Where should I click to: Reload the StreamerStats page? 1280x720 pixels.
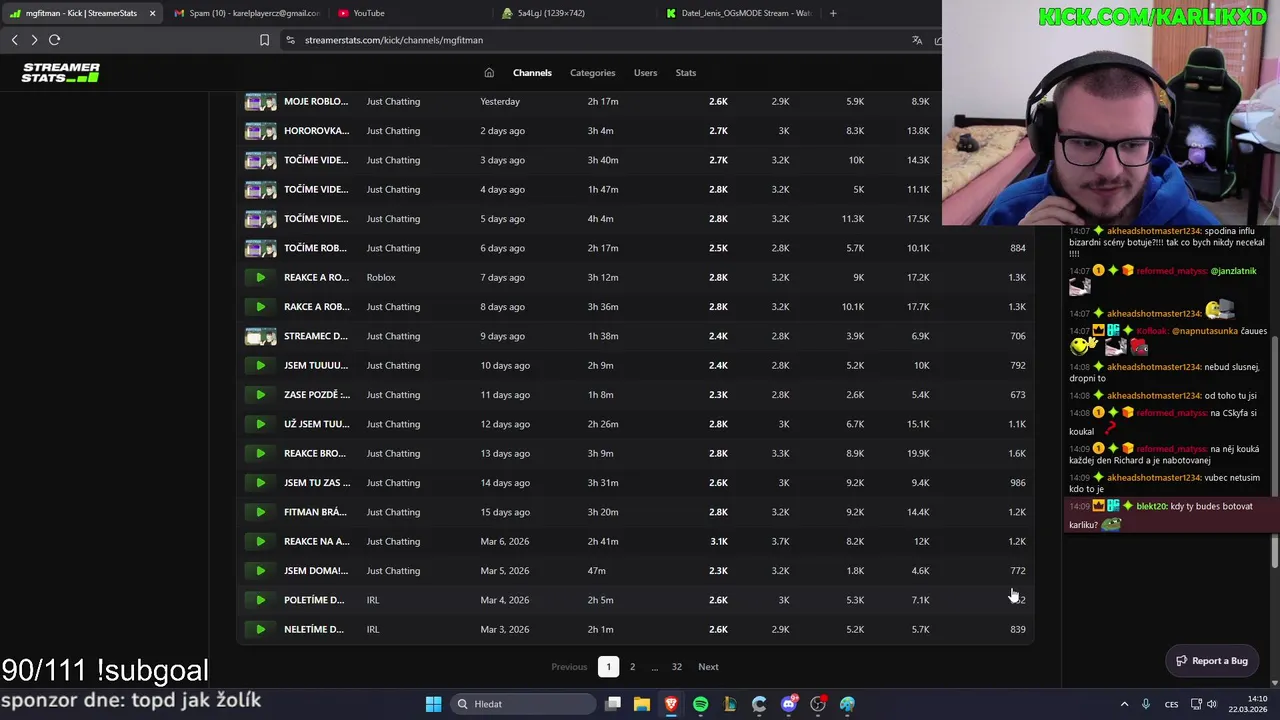pos(55,40)
